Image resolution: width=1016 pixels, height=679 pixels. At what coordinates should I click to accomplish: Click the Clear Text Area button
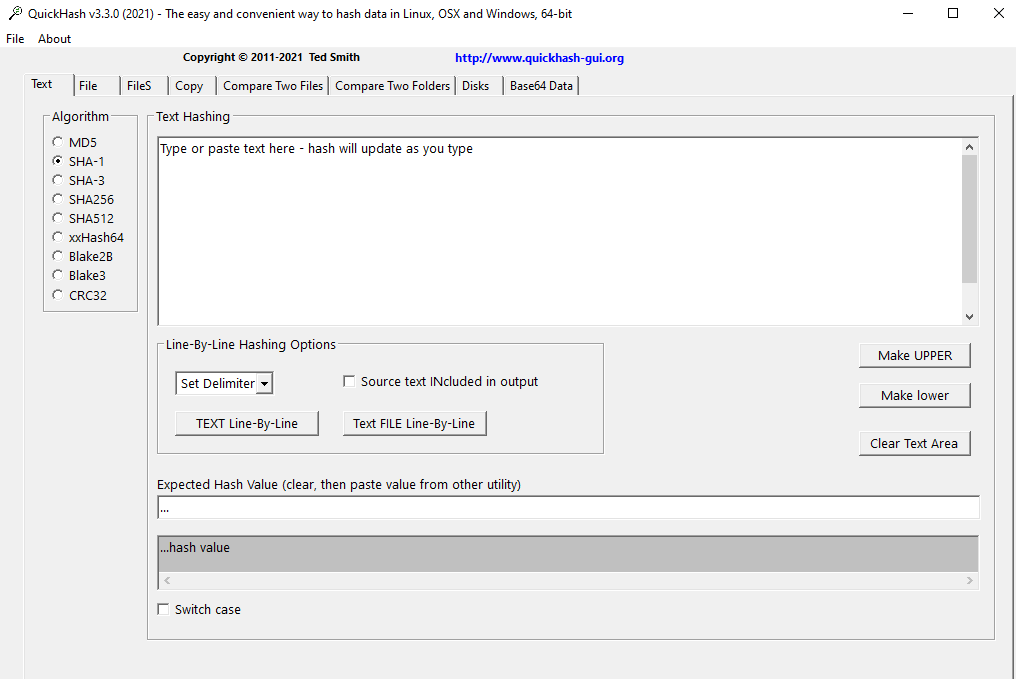pyautogui.click(x=915, y=444)
